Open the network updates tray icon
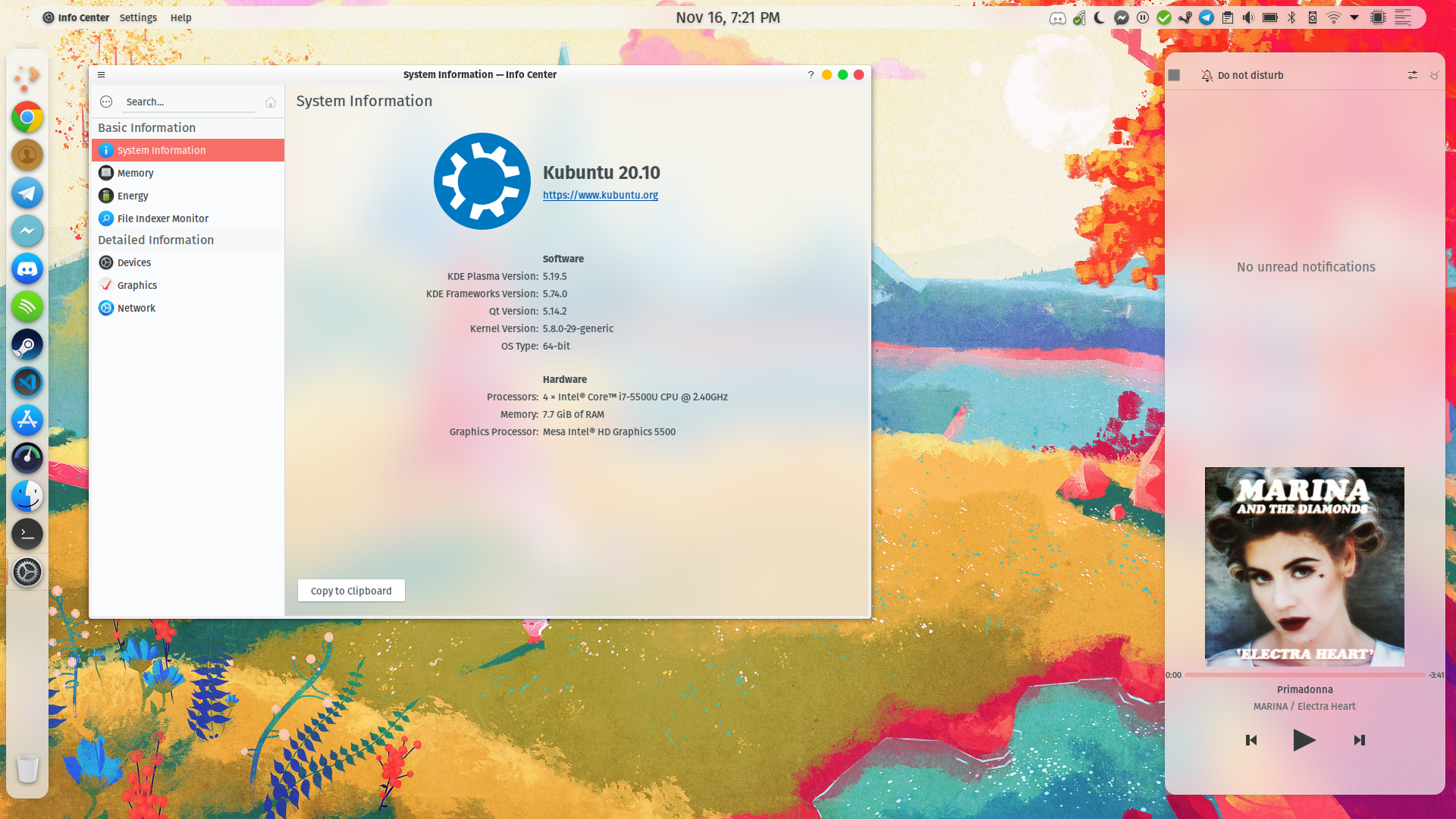 (x=1079, y=17)
